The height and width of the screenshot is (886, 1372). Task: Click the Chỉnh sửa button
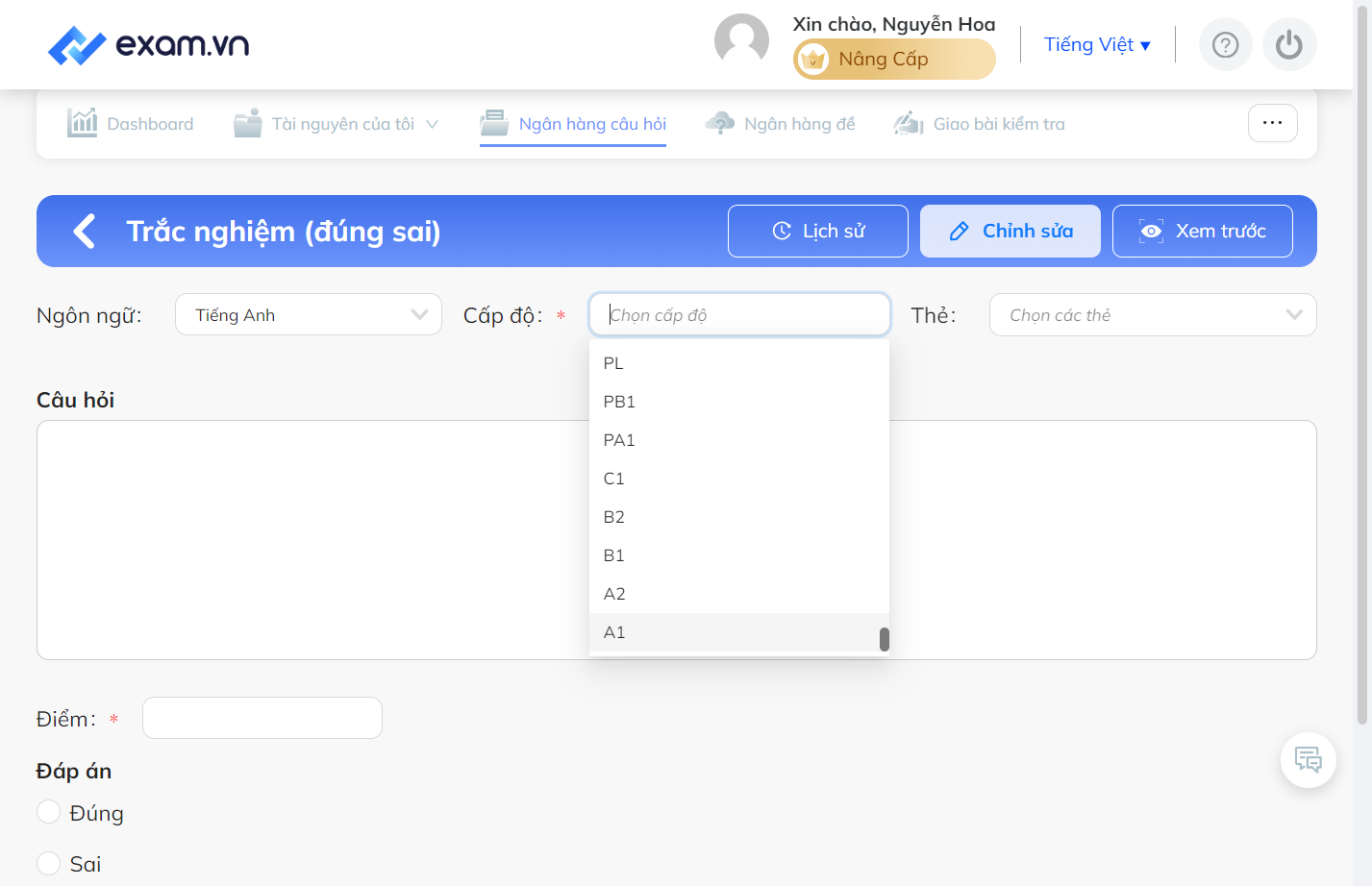[1010, 231]
